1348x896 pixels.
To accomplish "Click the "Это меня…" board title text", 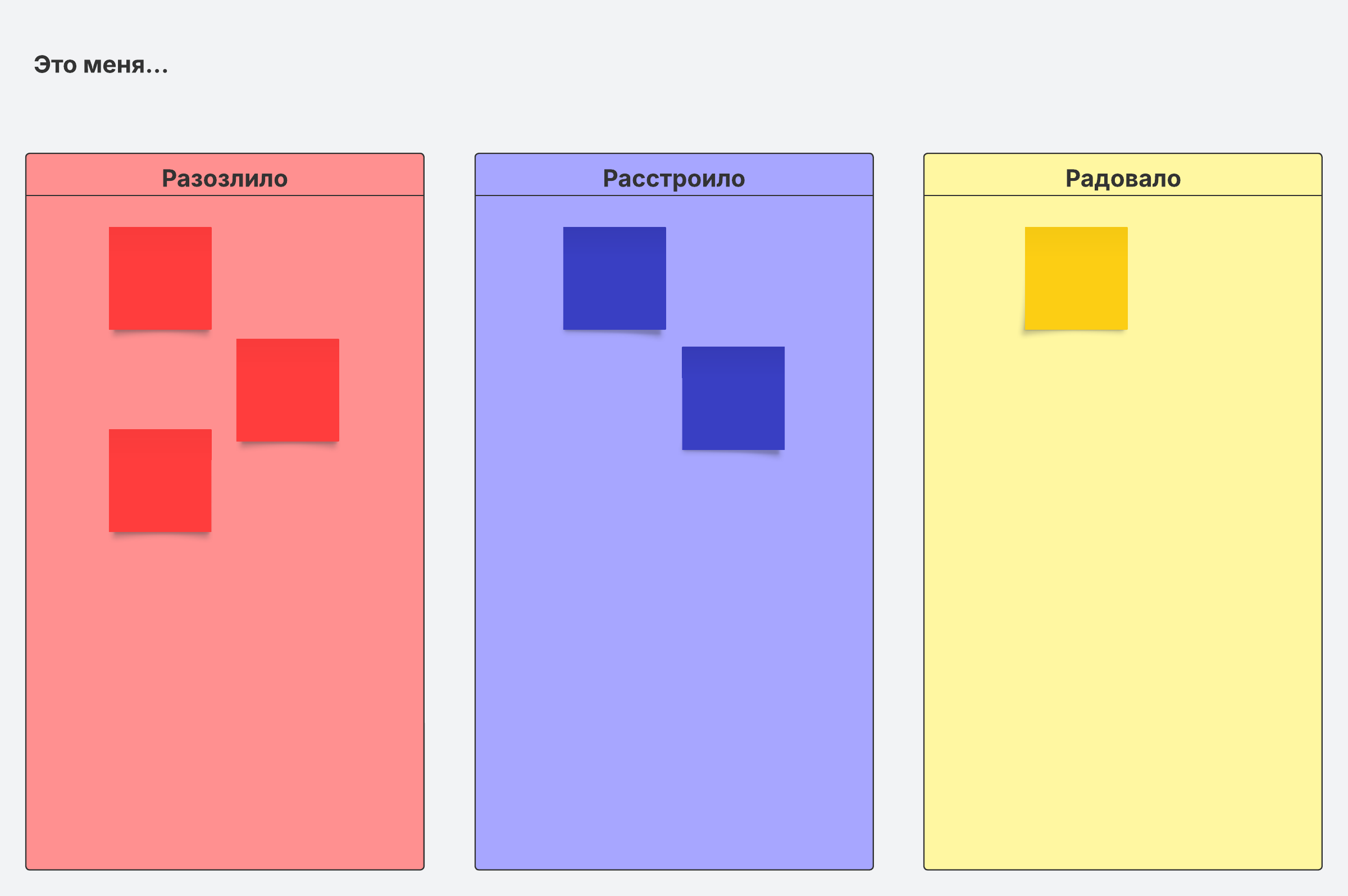I will (x=101, y=65).
